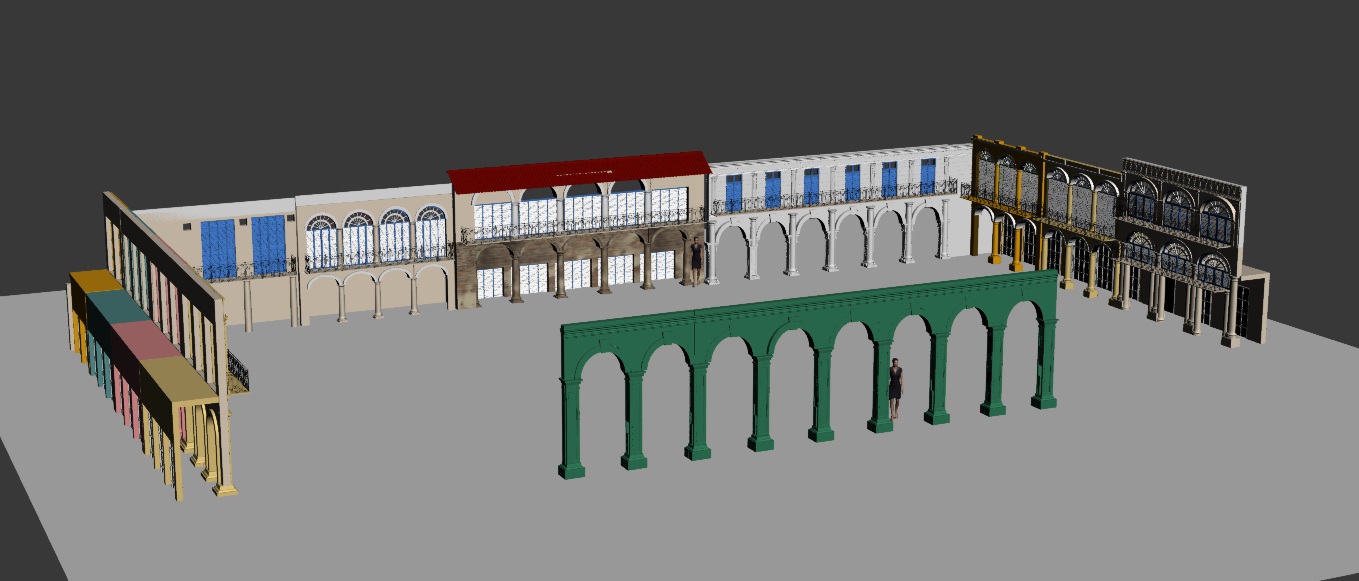
Task: Click the leftmost blue door on white building
Action: [x=734, y=193]
